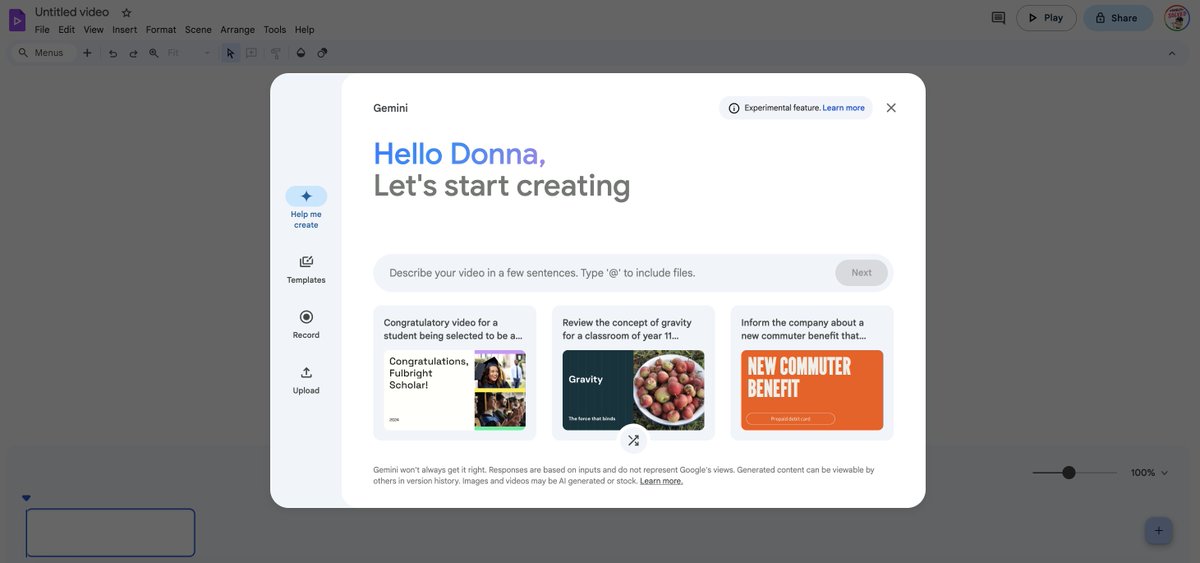Click the Next button

pos(861,273)
